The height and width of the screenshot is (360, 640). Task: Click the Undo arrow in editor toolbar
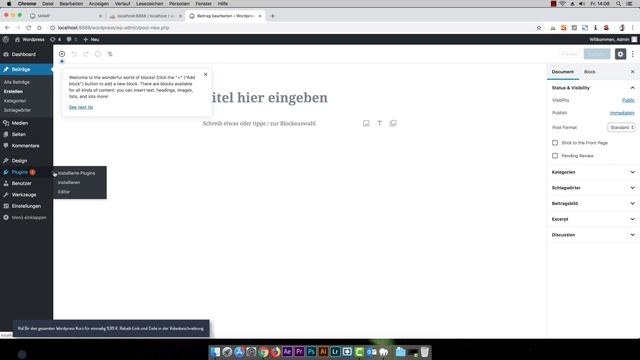tap(74, 54)
